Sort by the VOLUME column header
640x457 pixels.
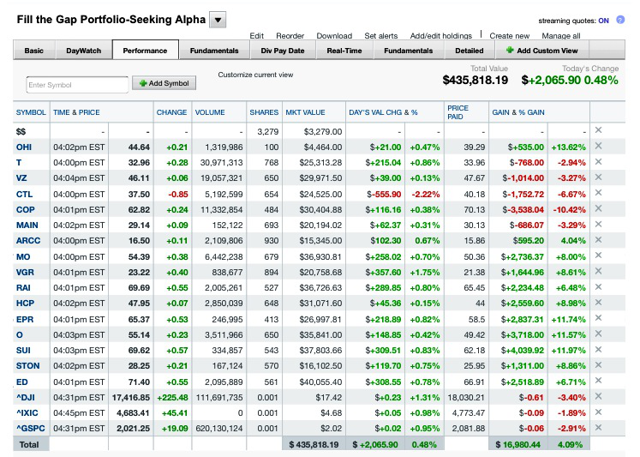(x=210, y=112)
